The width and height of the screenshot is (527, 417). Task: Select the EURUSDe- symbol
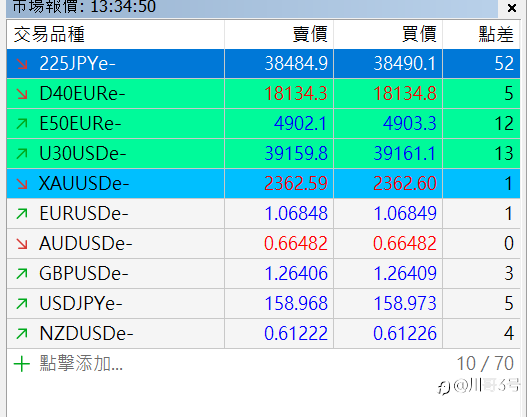(84, 213)
